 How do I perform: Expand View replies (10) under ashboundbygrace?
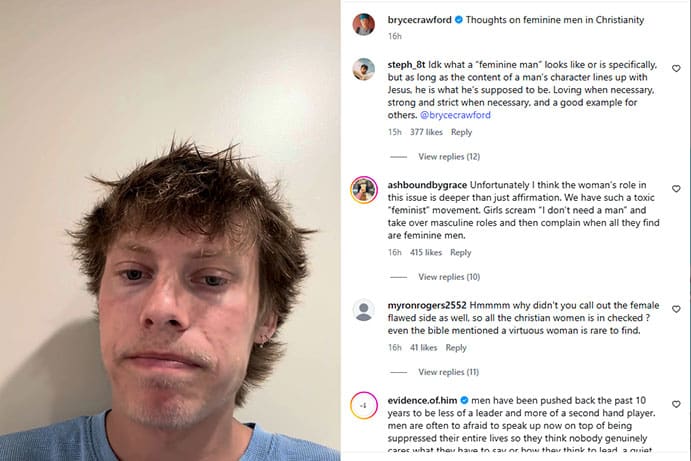(x=449, y=277)
